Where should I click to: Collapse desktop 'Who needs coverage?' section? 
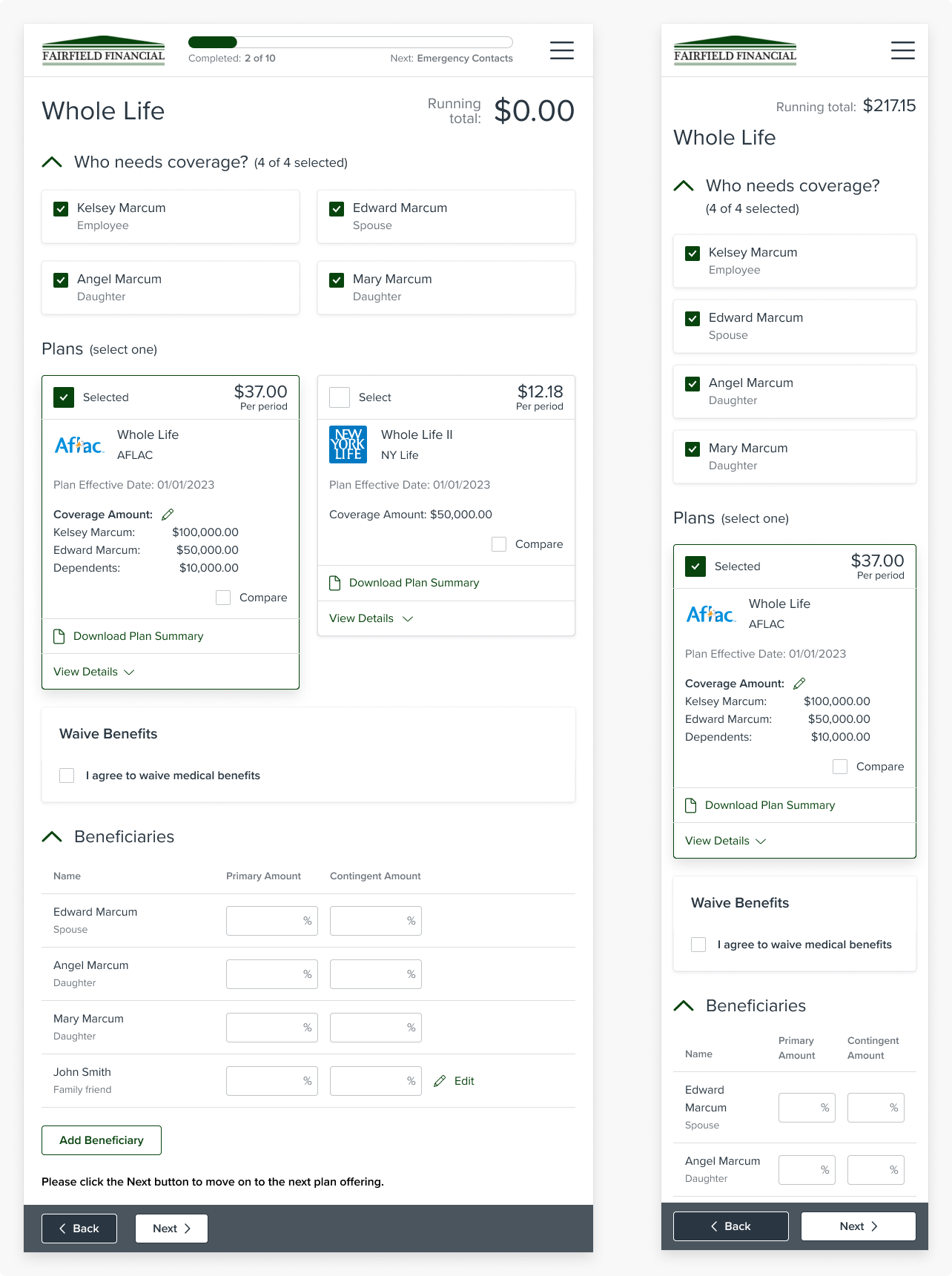tap(52, 162)
